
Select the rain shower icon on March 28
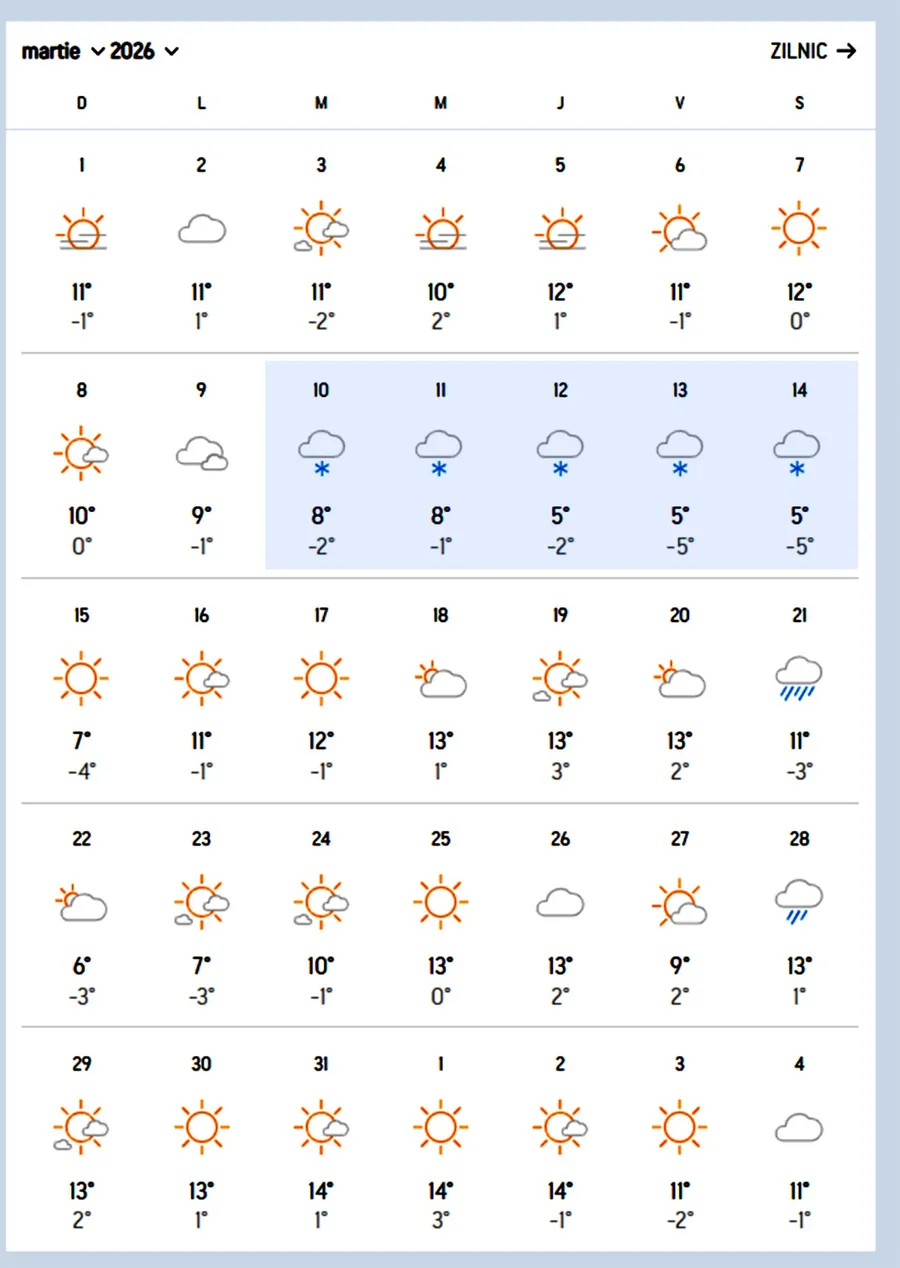[x=799, y=903]
